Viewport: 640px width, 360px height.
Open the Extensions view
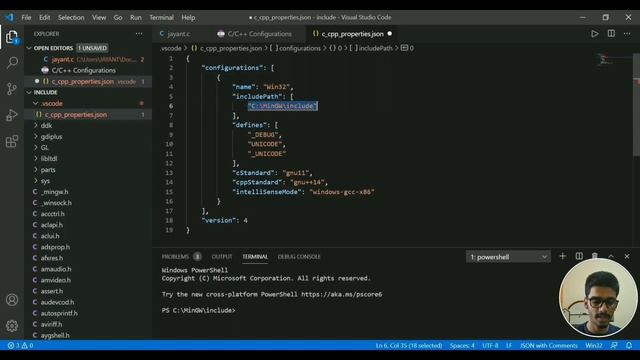pyautogui.click(x=12, y=141)
